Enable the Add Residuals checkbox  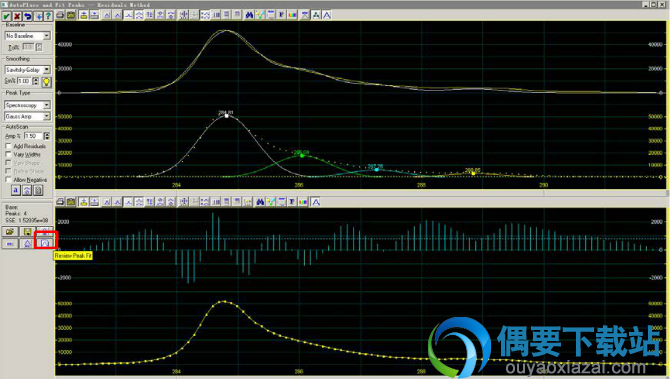click(x=8, y=146)
